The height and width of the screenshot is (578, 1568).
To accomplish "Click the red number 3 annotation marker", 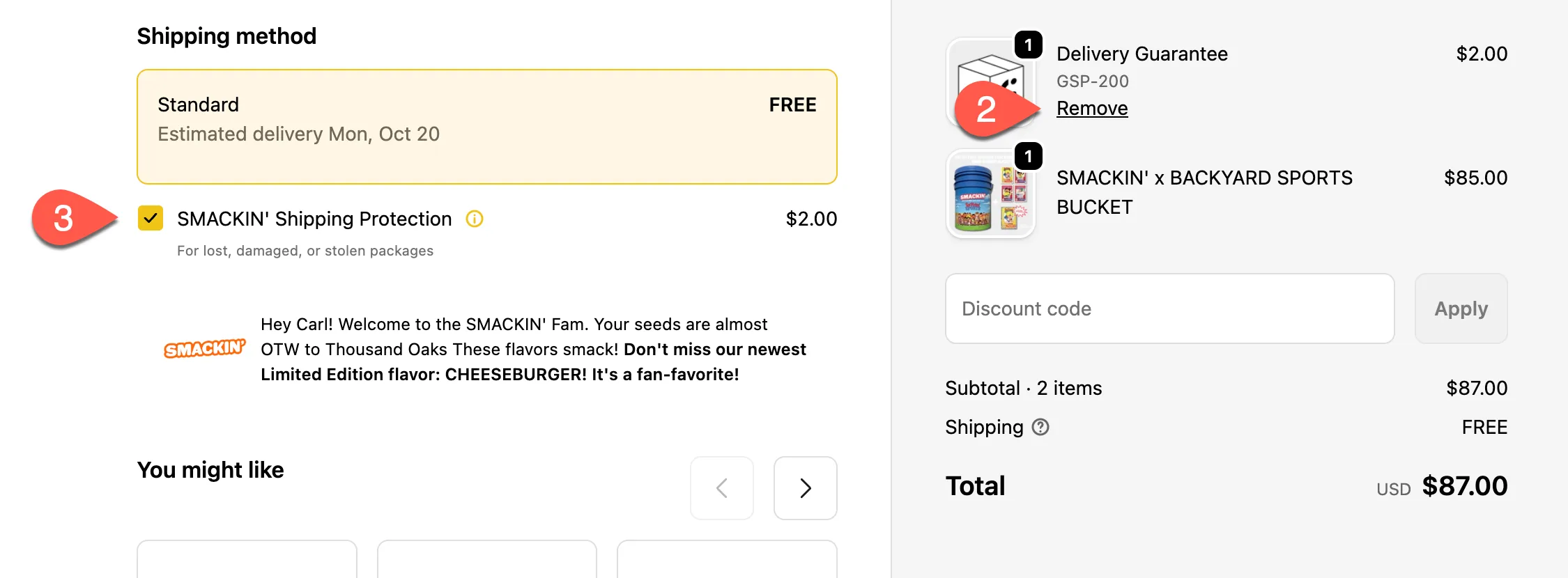I will tap(64, 219).
